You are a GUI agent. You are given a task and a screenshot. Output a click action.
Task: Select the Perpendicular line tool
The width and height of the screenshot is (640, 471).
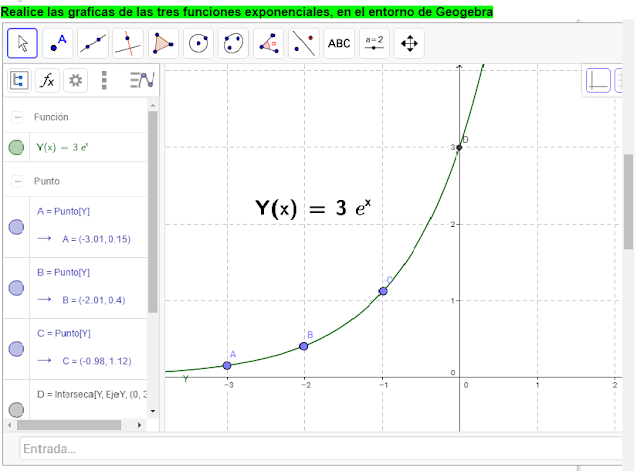point(128,43)
